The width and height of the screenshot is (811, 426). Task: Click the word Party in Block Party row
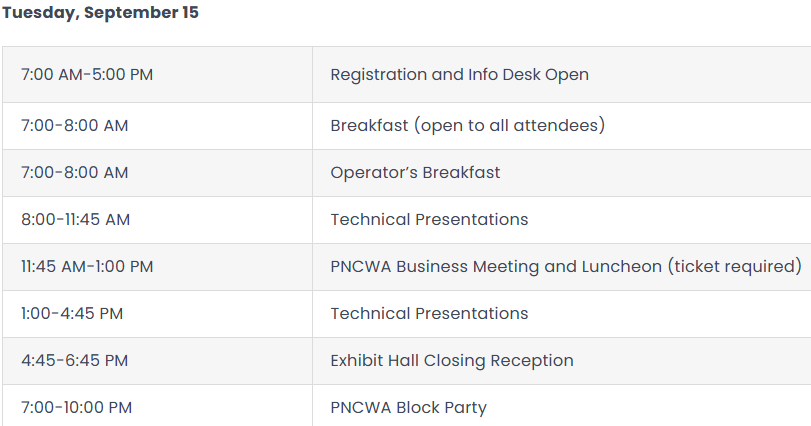[464, 408]
